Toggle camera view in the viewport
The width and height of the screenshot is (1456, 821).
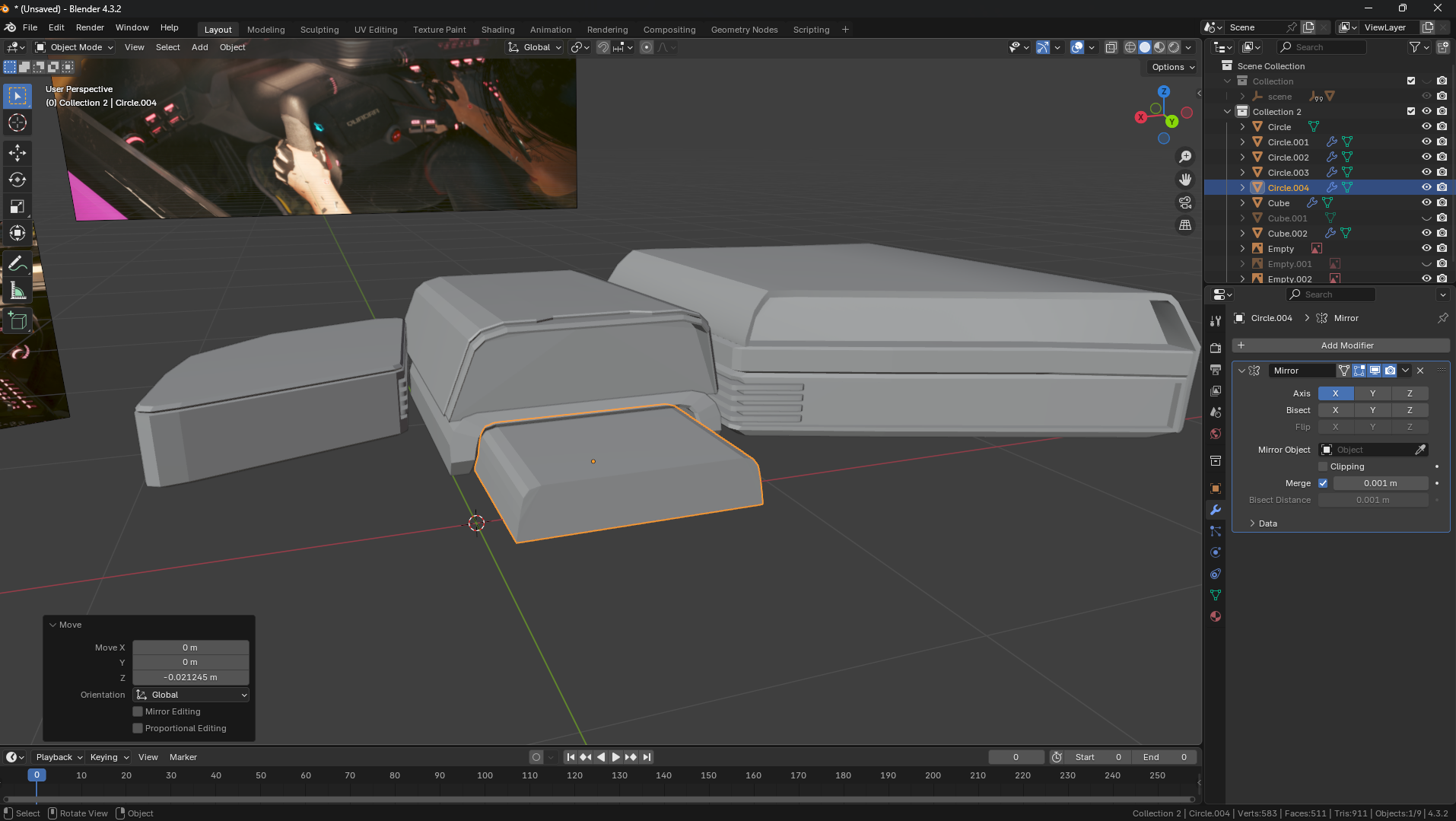click(x=1185, y=202)
